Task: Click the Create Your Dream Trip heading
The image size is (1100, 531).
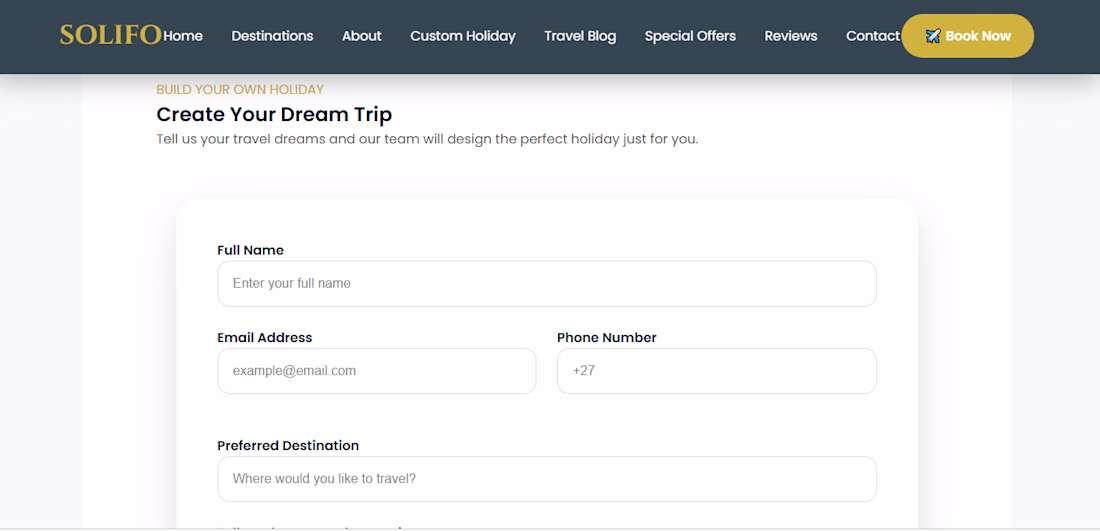Action: click(x=274, y=114)
